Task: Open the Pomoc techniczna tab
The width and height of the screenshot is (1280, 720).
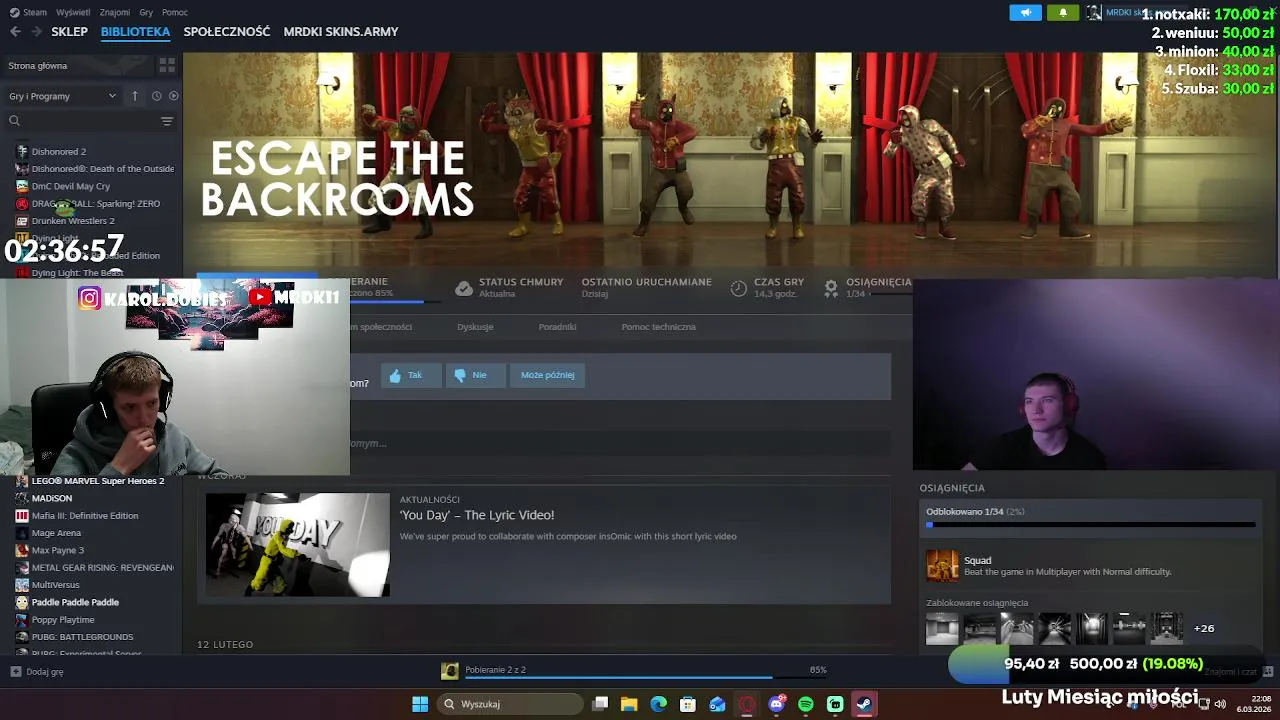Action: [658, 327]
